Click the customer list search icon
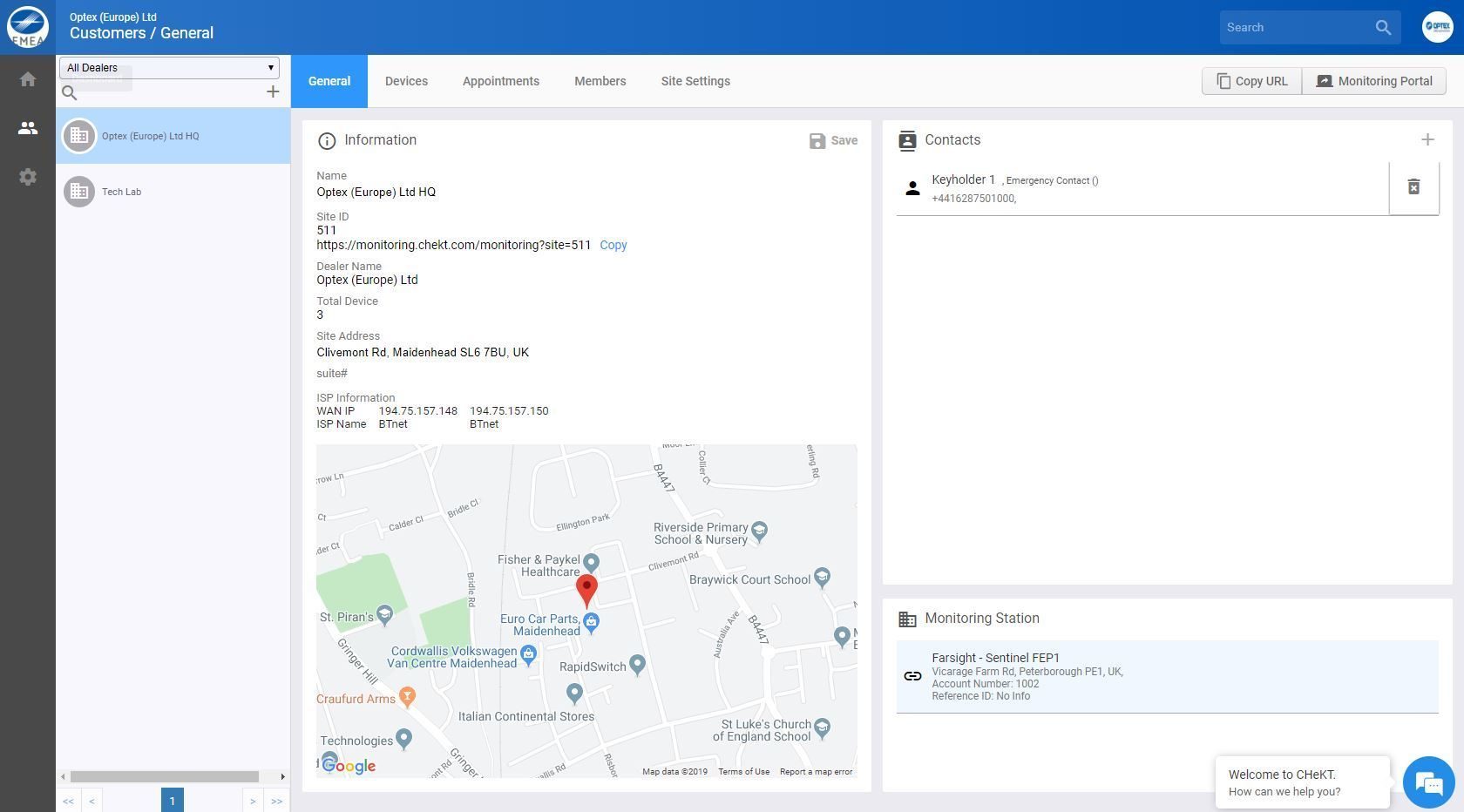 pyautogui.click(x=70, y=92)
